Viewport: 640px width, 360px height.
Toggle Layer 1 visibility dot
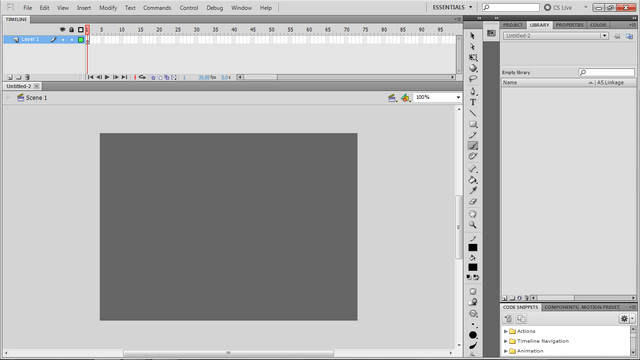coord(63,40)
